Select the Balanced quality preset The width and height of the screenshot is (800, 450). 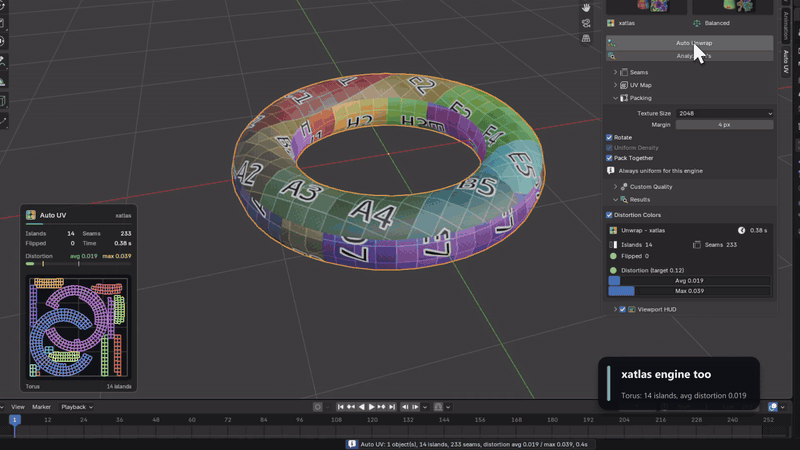711,23
